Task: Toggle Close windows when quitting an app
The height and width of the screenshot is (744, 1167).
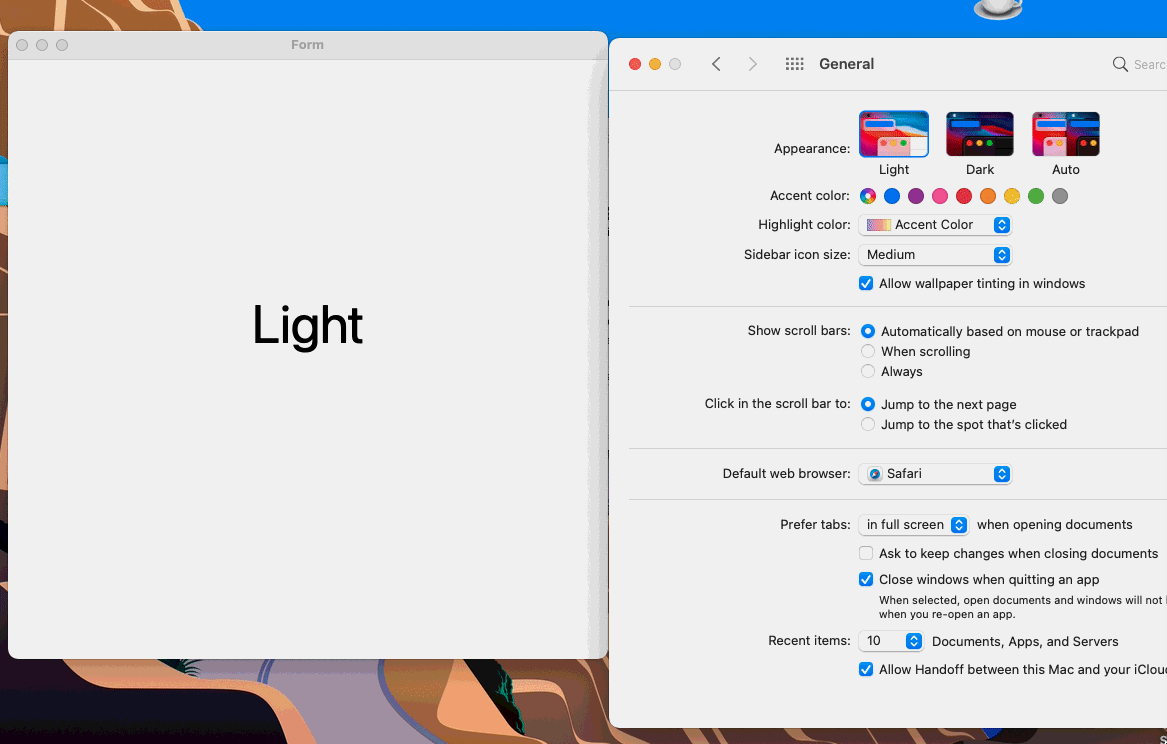Action: pos(866,579)
